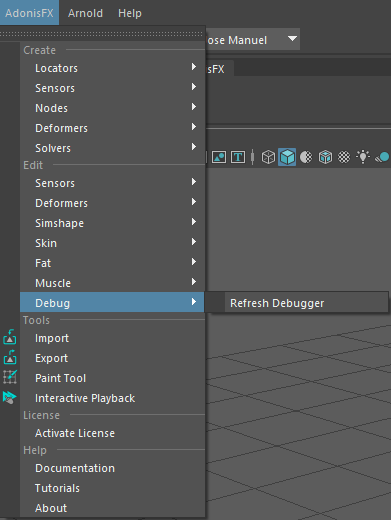This screenshot has width=391, height=520.
Task: Select the Debug menu entry
Action: (x=112, y=302)
